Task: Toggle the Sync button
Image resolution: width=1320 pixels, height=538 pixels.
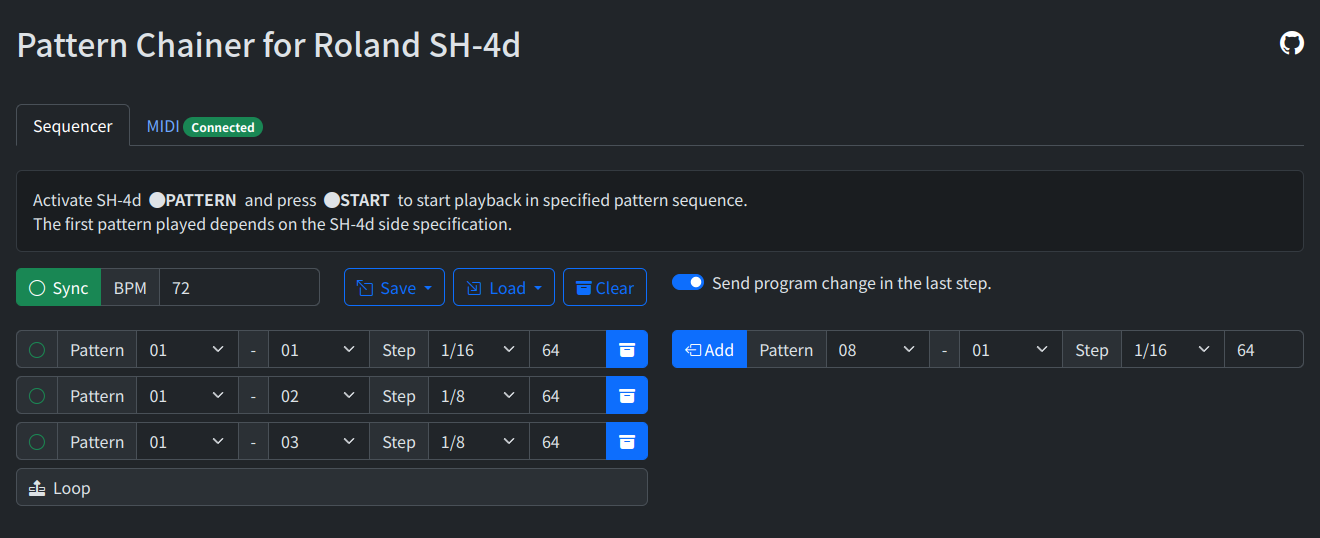Action: (x=59, y=288)
